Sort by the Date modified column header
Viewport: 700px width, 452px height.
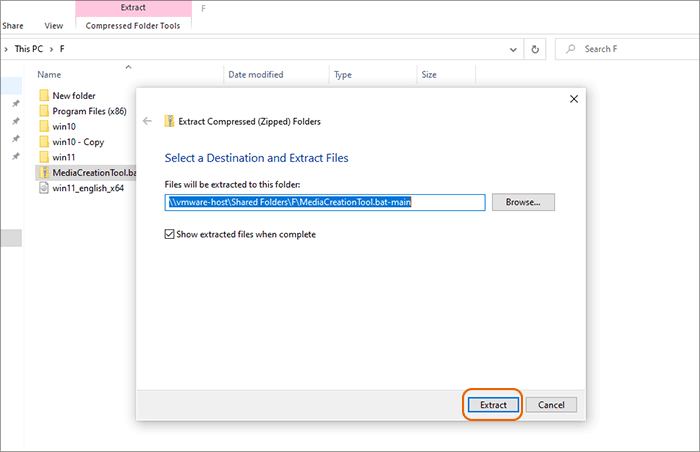click(256, 75)
